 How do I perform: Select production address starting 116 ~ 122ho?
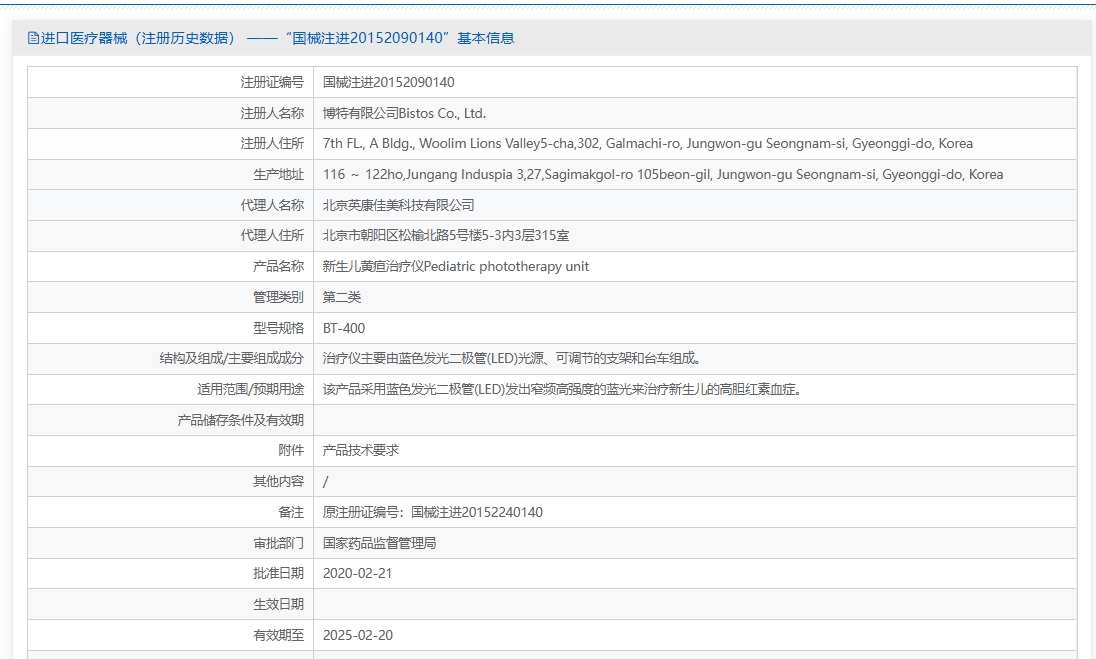(x=663, y=174)
